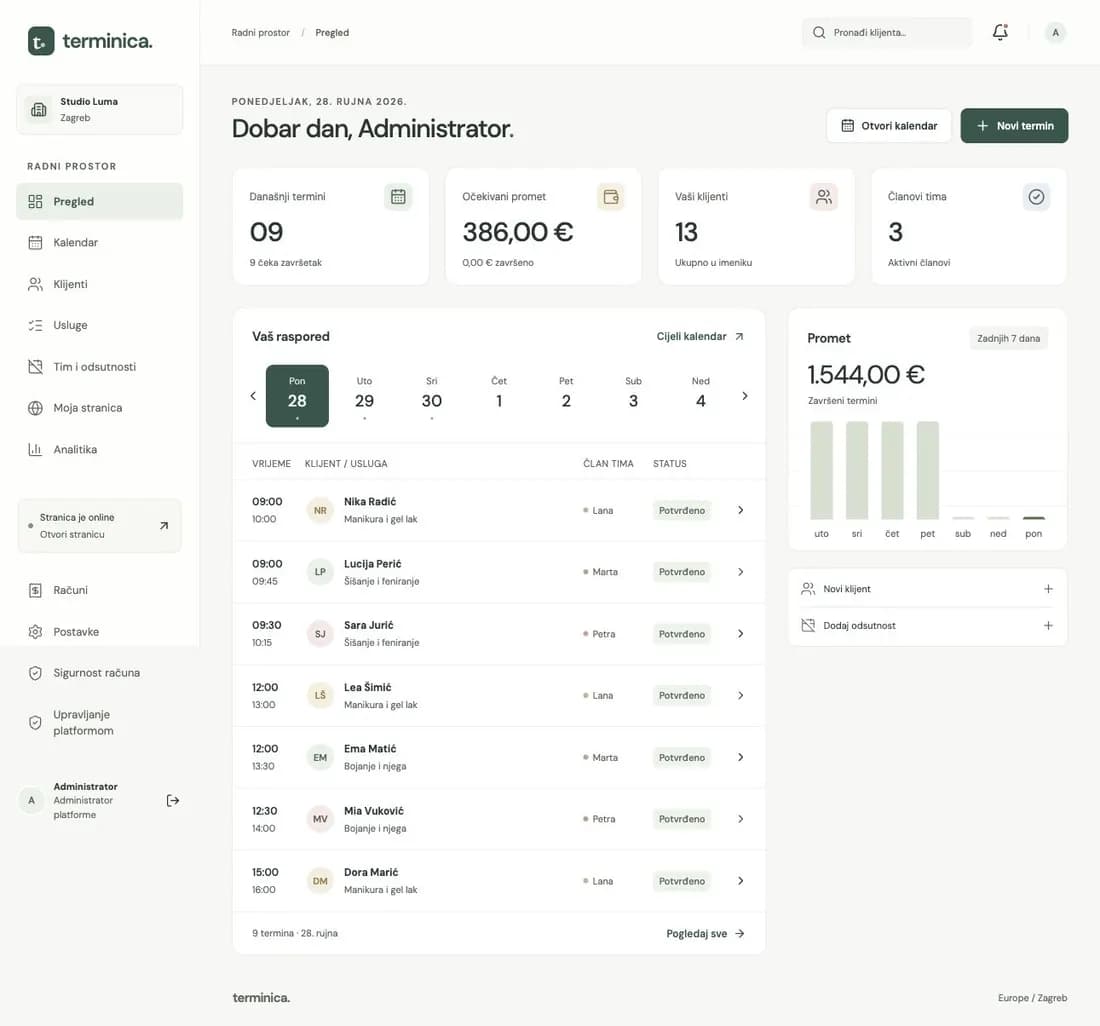The image size is (1100, 1026).
Task: Open the Cijeli kalendar link
Action: (700, 337)
